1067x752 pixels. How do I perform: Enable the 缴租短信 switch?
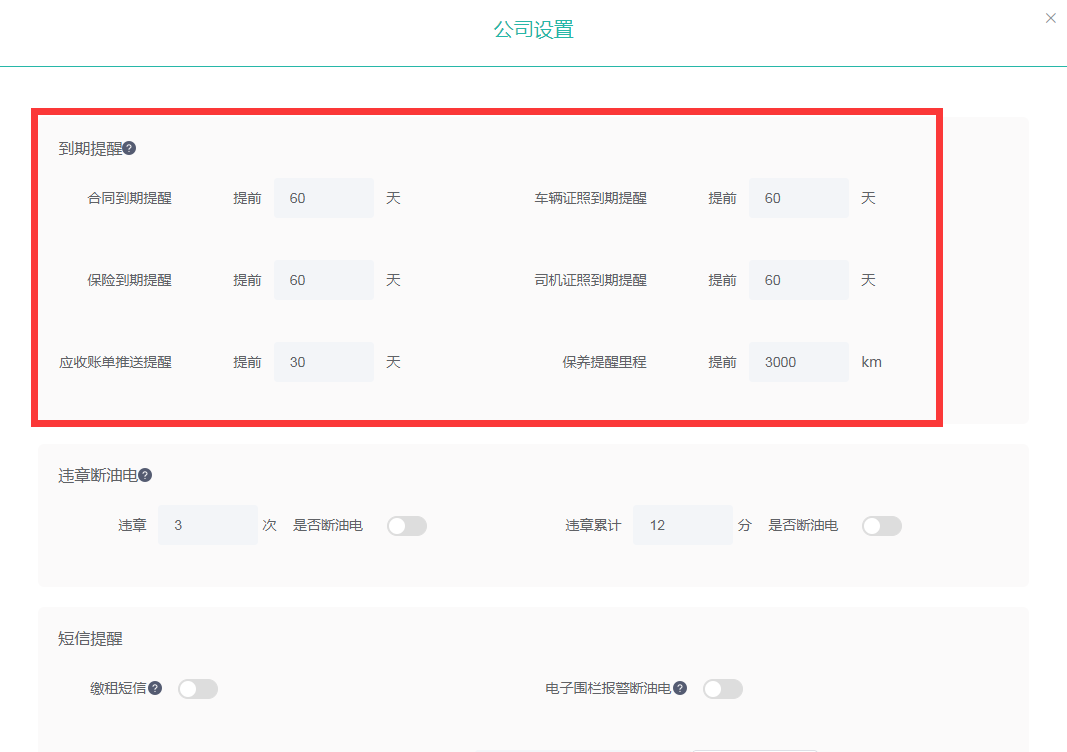click(198, 689)
